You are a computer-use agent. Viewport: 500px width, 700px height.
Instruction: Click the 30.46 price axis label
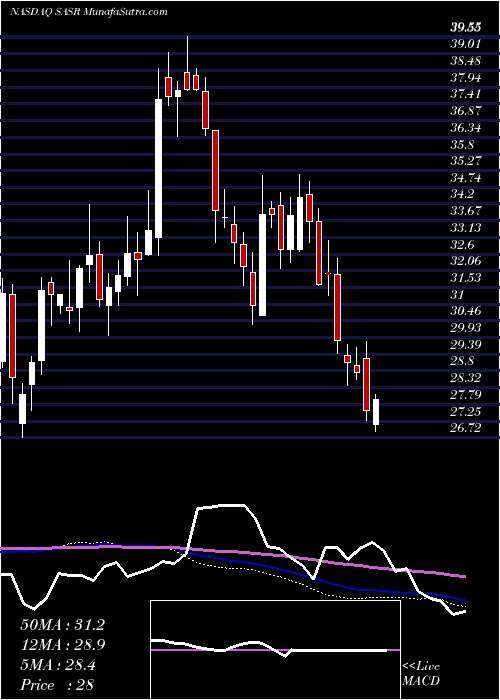tap(466, 311)
